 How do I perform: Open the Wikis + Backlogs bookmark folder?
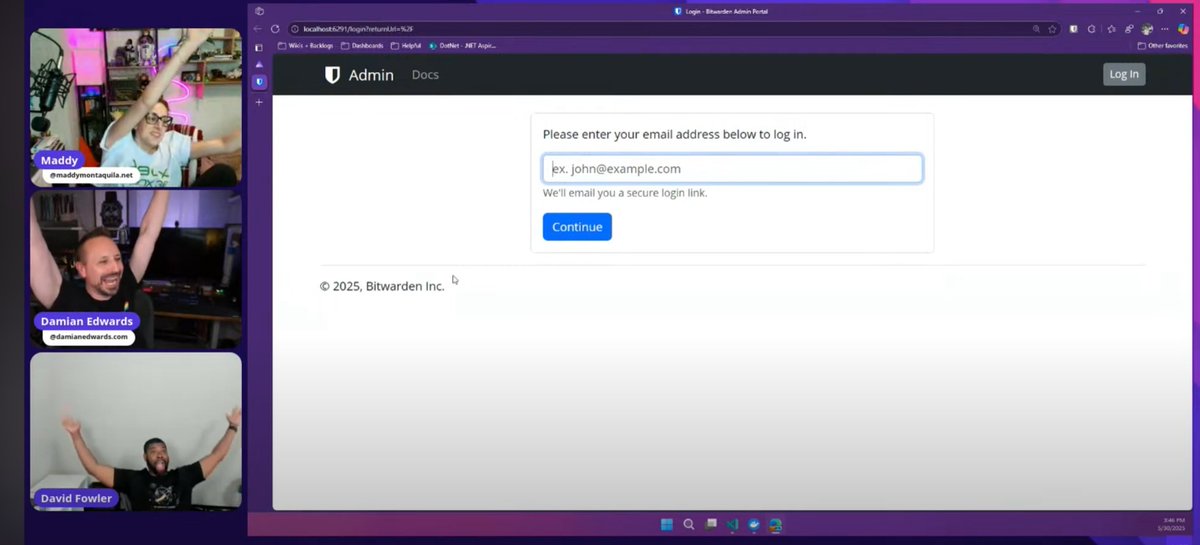(x=307, y=45)
